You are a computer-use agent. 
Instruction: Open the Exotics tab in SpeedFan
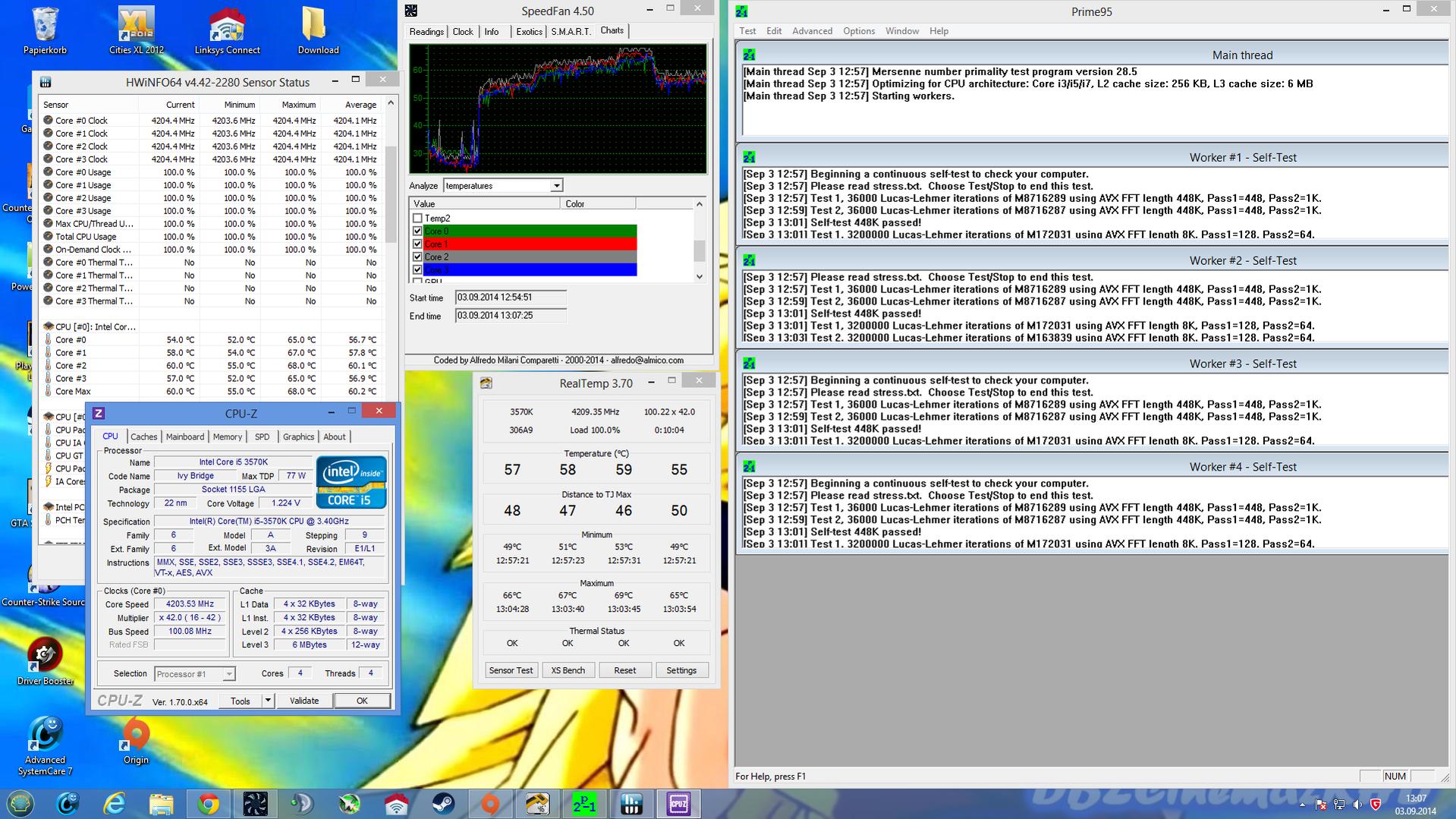[530, 32]
